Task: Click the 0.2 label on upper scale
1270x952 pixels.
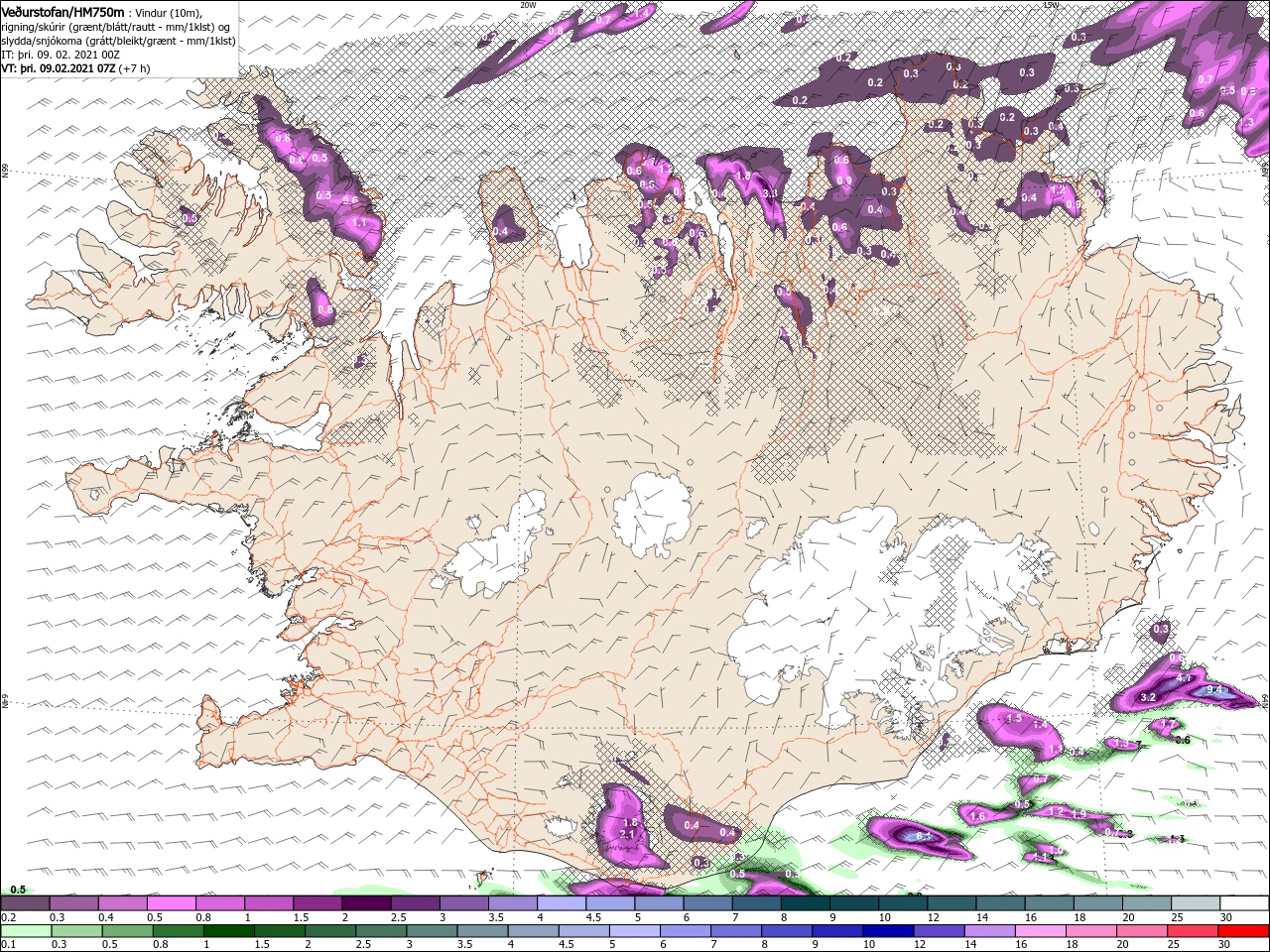Action: pyautogui.click(x=8, y=917)
